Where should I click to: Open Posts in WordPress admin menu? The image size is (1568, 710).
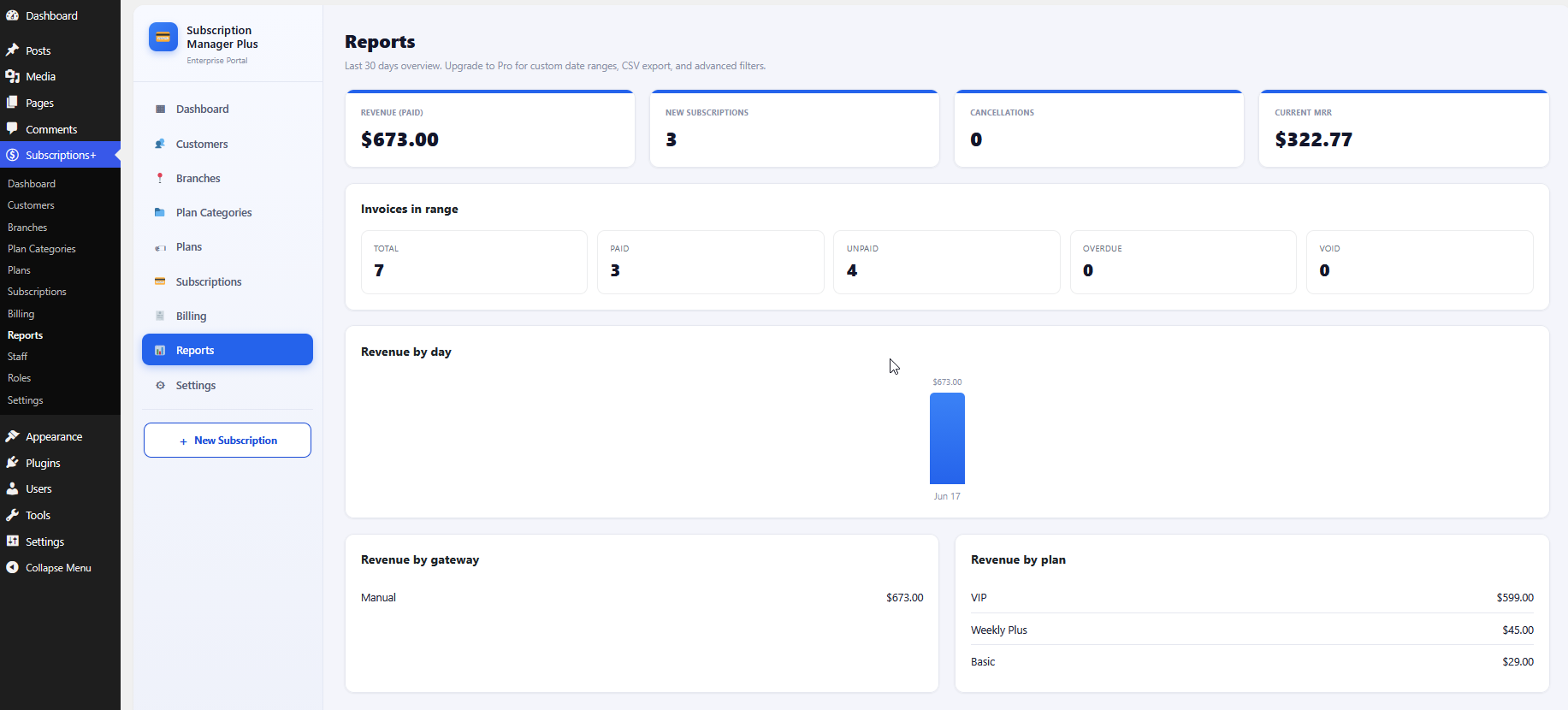[60, 50]
